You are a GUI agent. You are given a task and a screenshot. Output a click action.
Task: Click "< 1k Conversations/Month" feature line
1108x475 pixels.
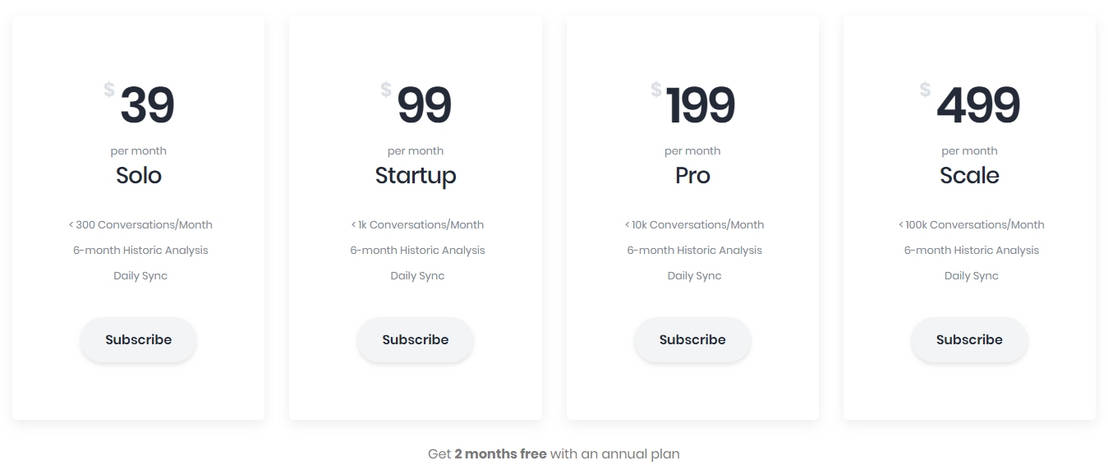[417, 225]
